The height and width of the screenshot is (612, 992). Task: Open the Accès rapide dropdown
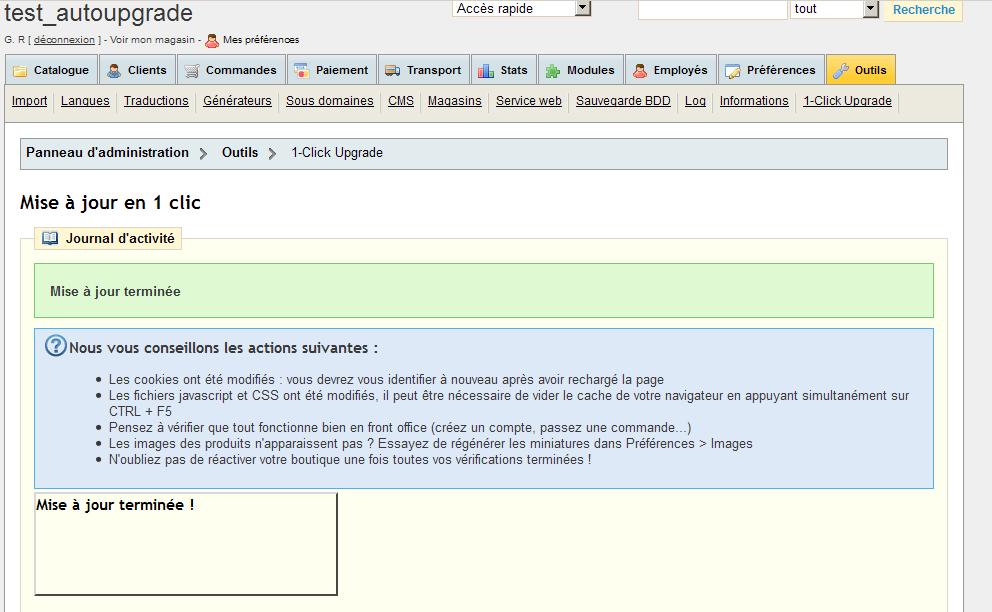(x=521, y=8)
